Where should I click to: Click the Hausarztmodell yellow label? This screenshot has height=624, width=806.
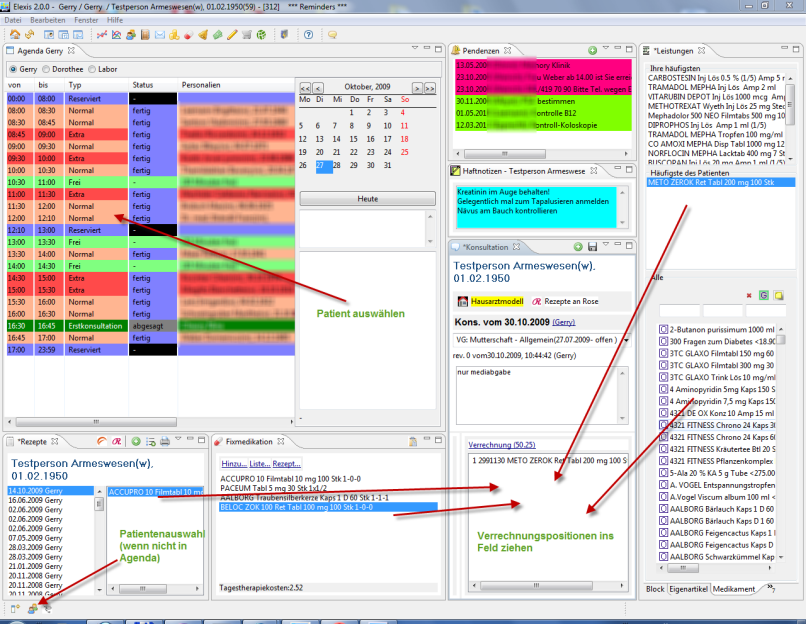coord(497,301)
